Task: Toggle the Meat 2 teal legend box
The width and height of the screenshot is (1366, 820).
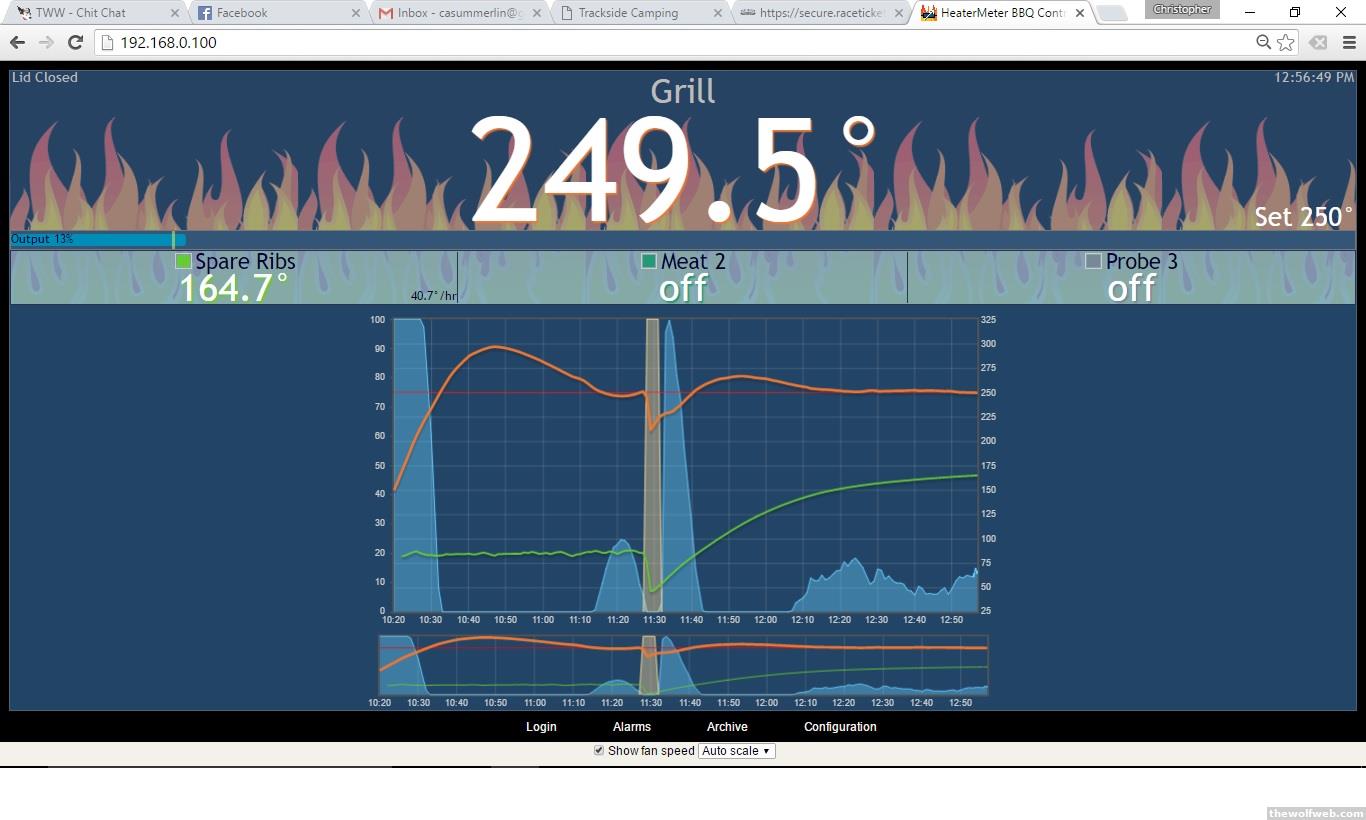Action: pyautogui.click(x=648, y=261)
